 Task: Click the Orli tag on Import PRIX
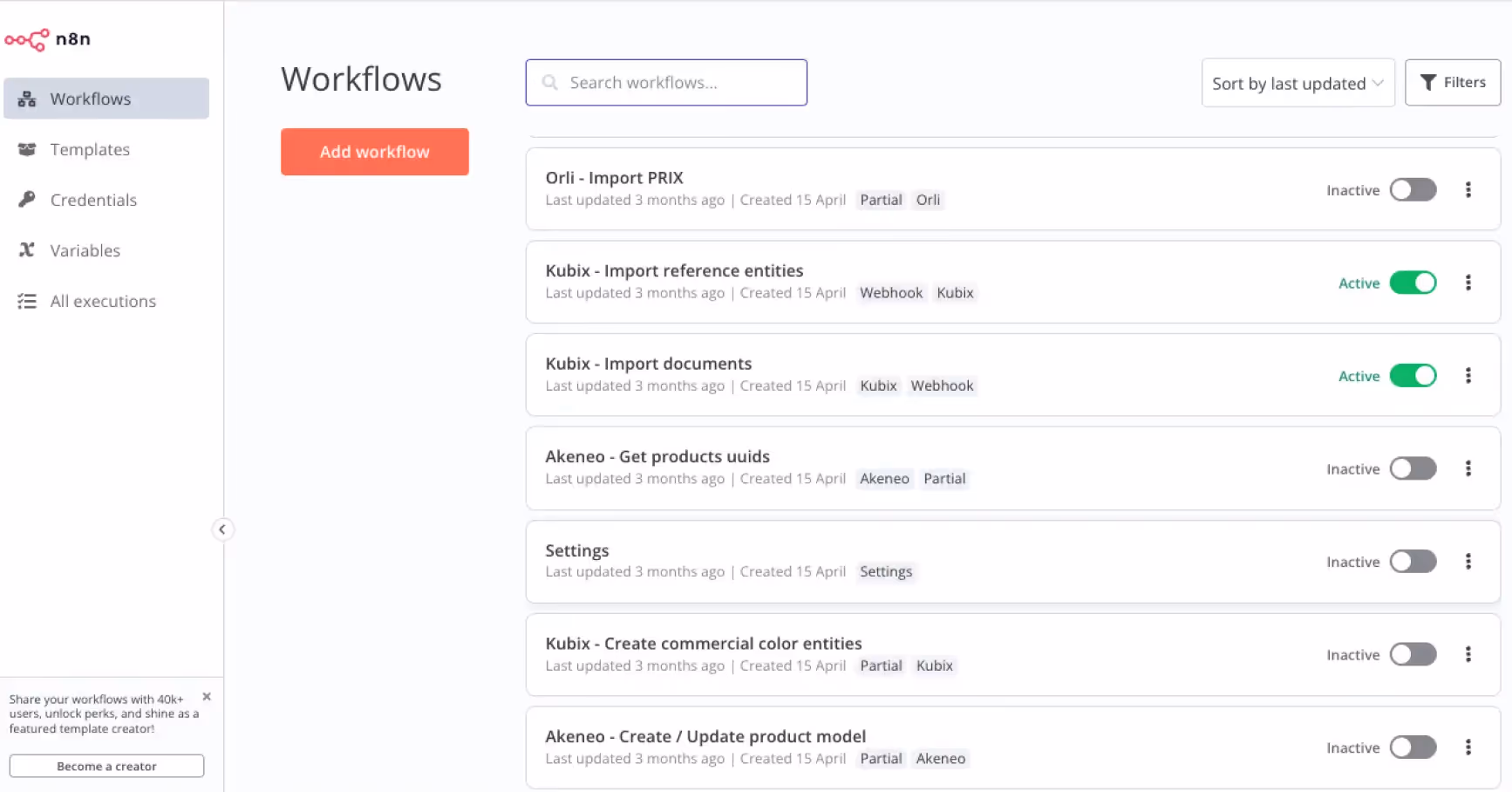point(928,200)
